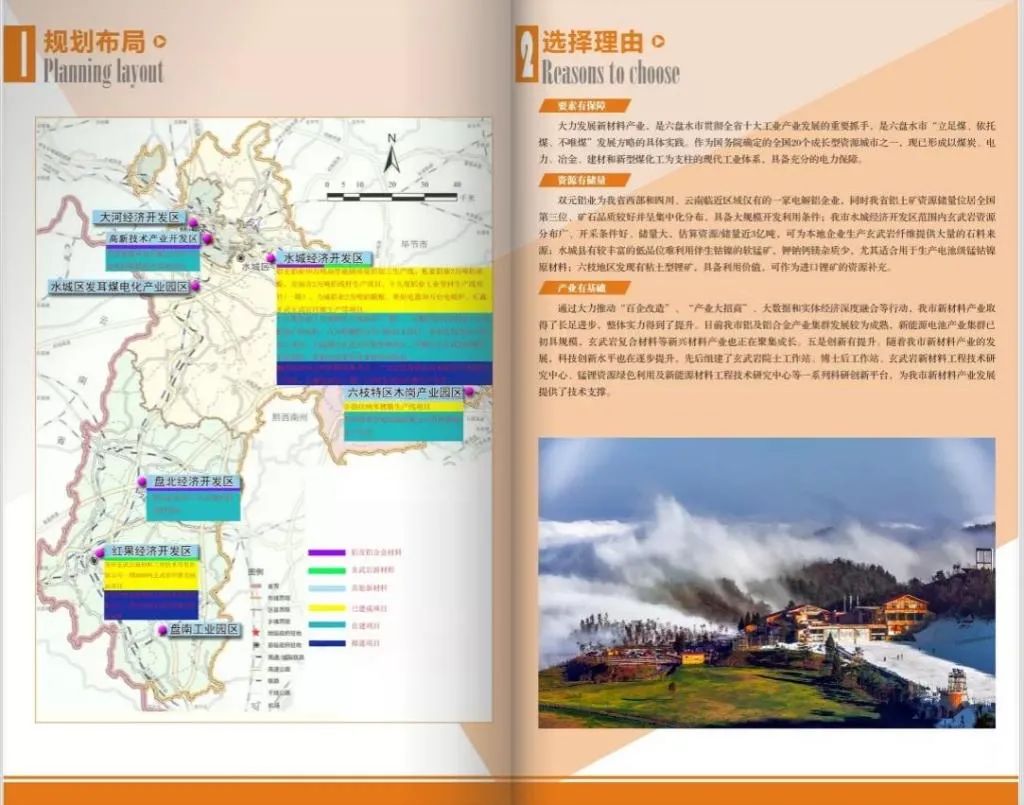This screenshot has width=1024, height=805.
Task: Click the navy legend swatch for 筹建项目
Action: pos(327,644)
